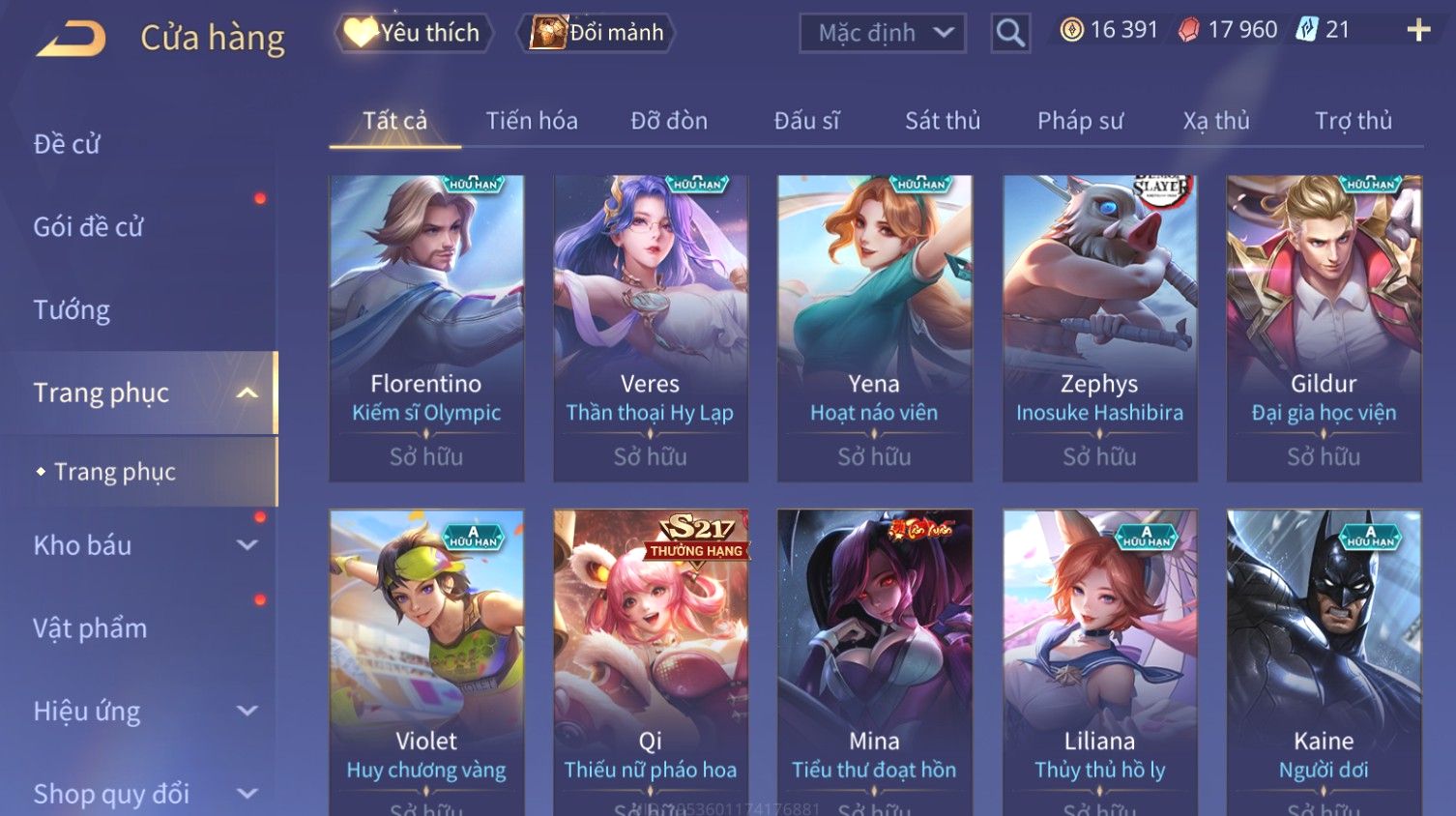1456x816 pixels.
Task: Tap the blue voucher icon beside 21
Action: (1307, 30)
